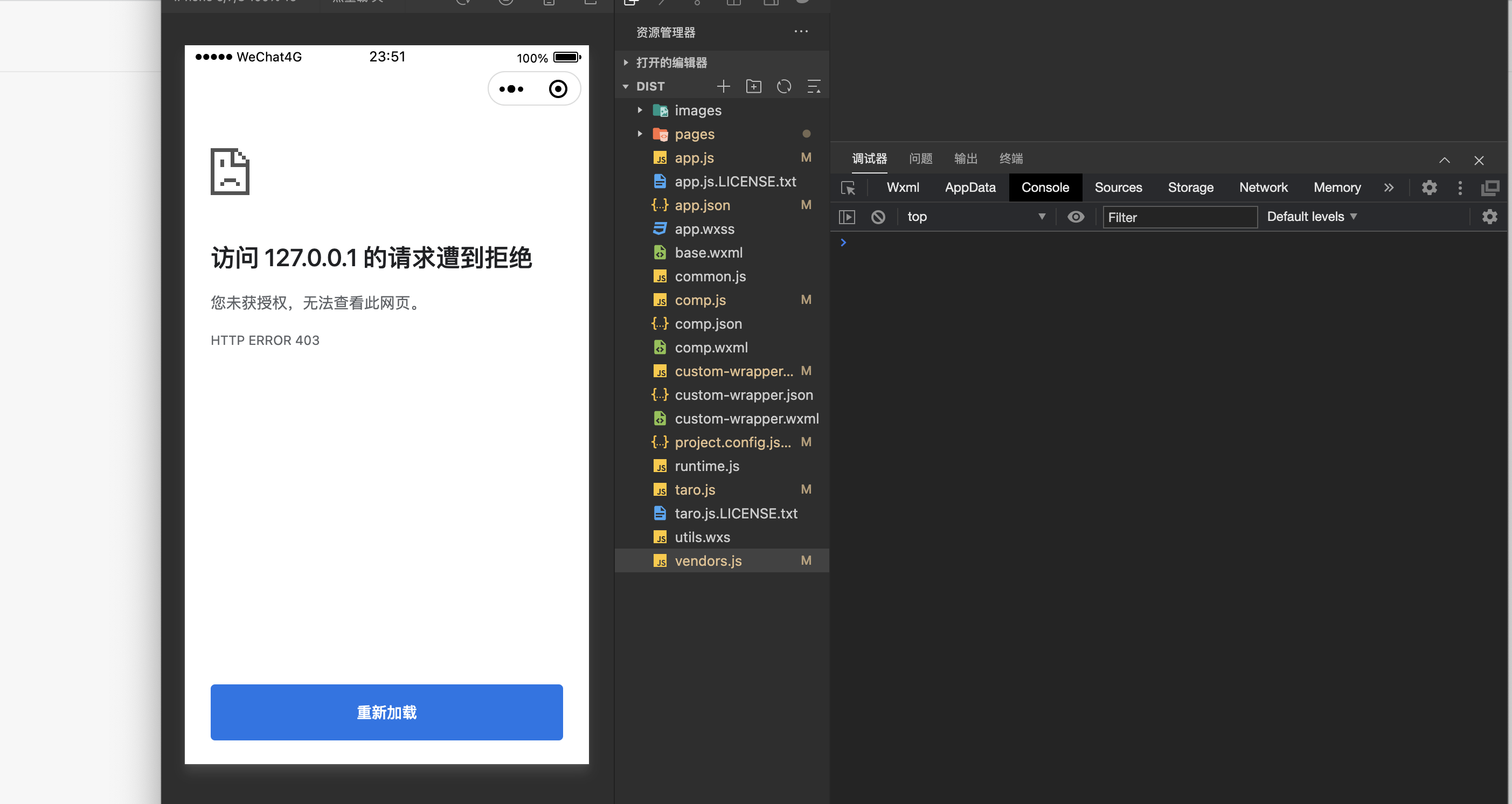Click HTTP ERROR 403 text in simulator
Viewport: 1512px width, 804px height.
tap(265, 341)
